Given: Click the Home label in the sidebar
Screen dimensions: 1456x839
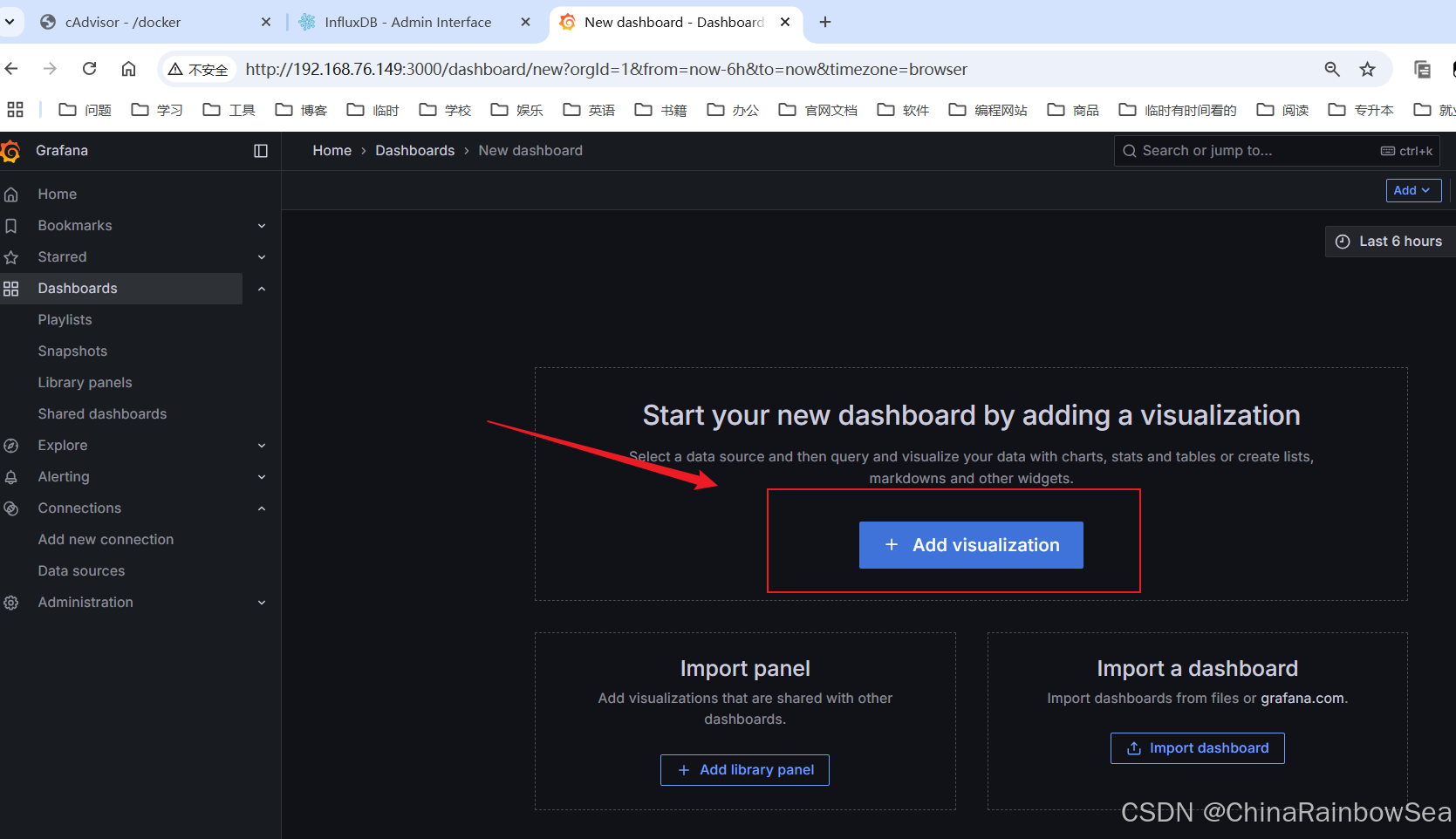Looking at the screenshot, I should [x=58, y=194].
